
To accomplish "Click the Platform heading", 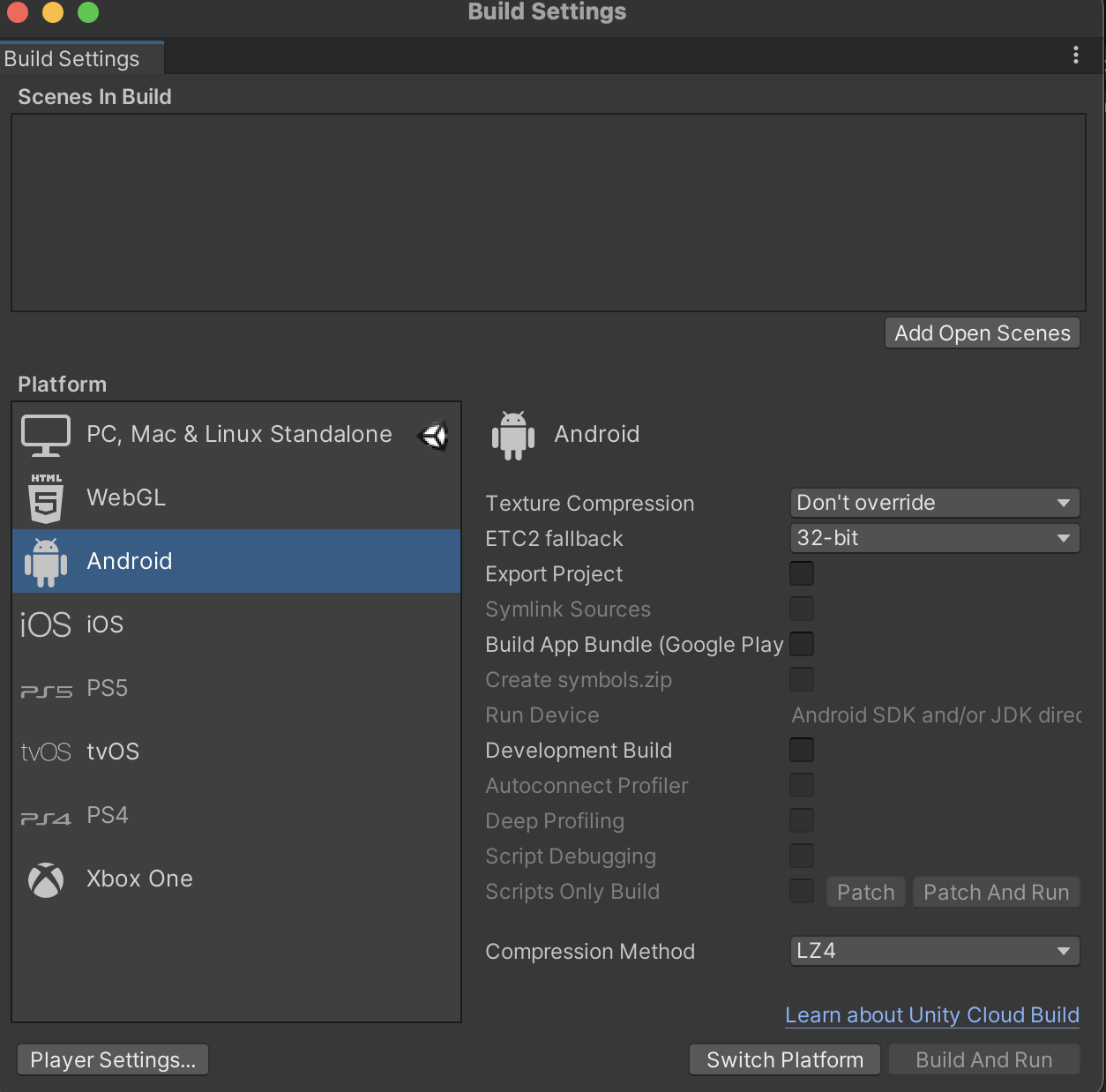I will click(x=62, y=385).
